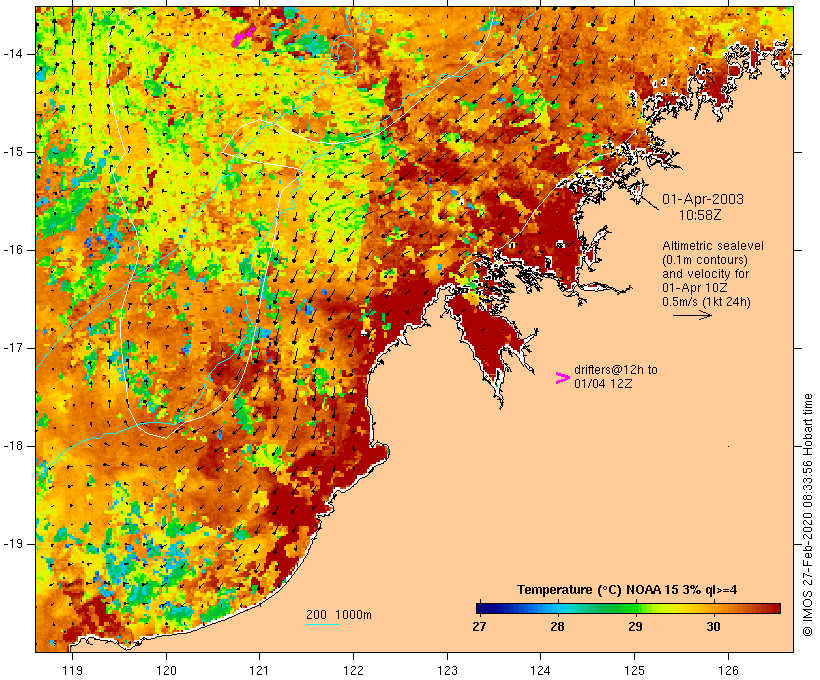Click the magenta drifter track near 121E
Viewport: 820px width, 680px height.
pyautogui.click(x=244, y=36)
